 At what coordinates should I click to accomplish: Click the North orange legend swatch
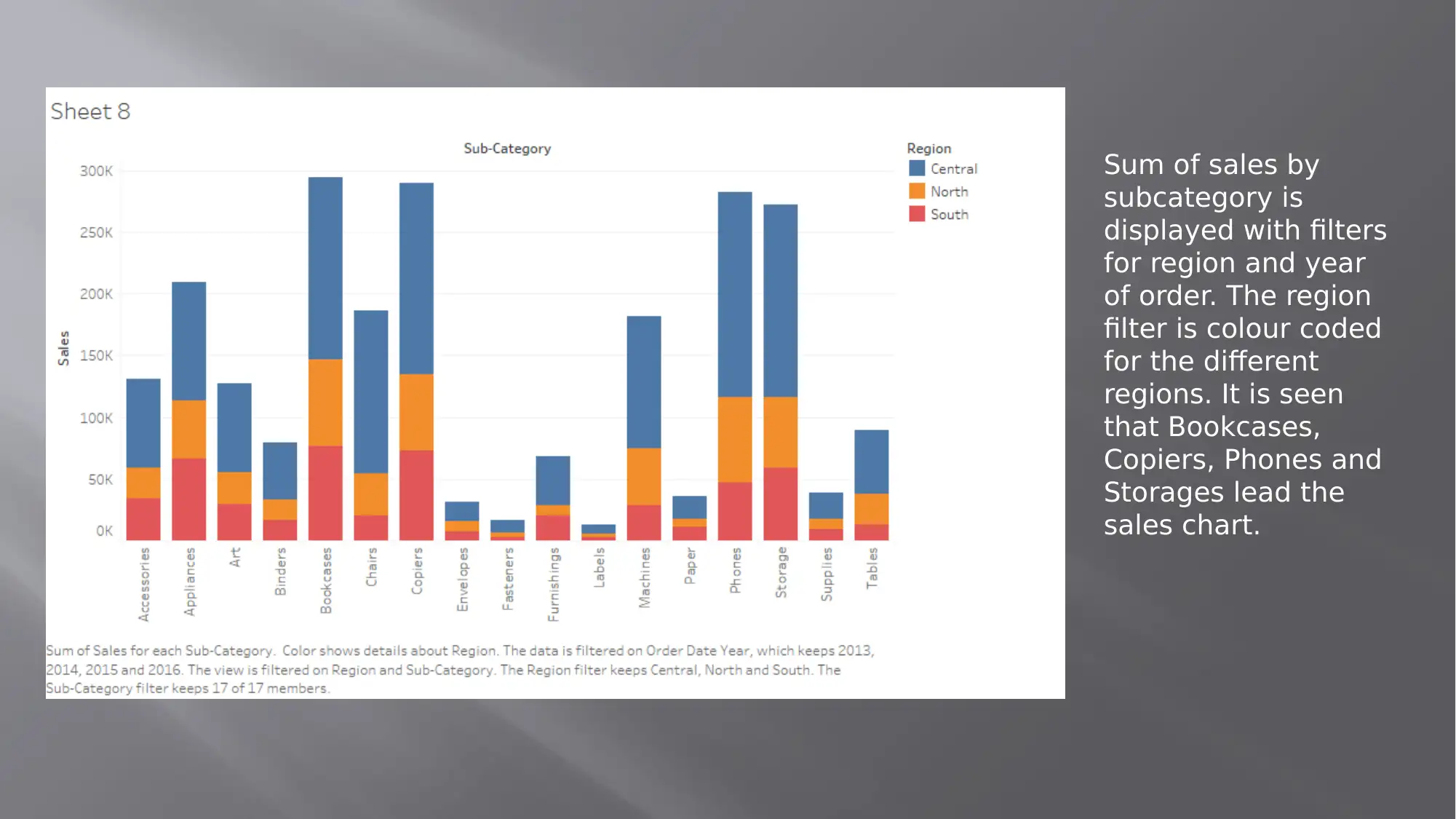point(917,191)
